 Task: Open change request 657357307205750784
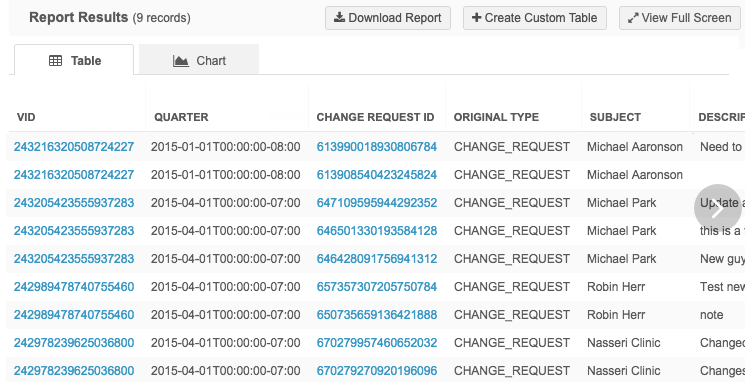pos(377,287)
